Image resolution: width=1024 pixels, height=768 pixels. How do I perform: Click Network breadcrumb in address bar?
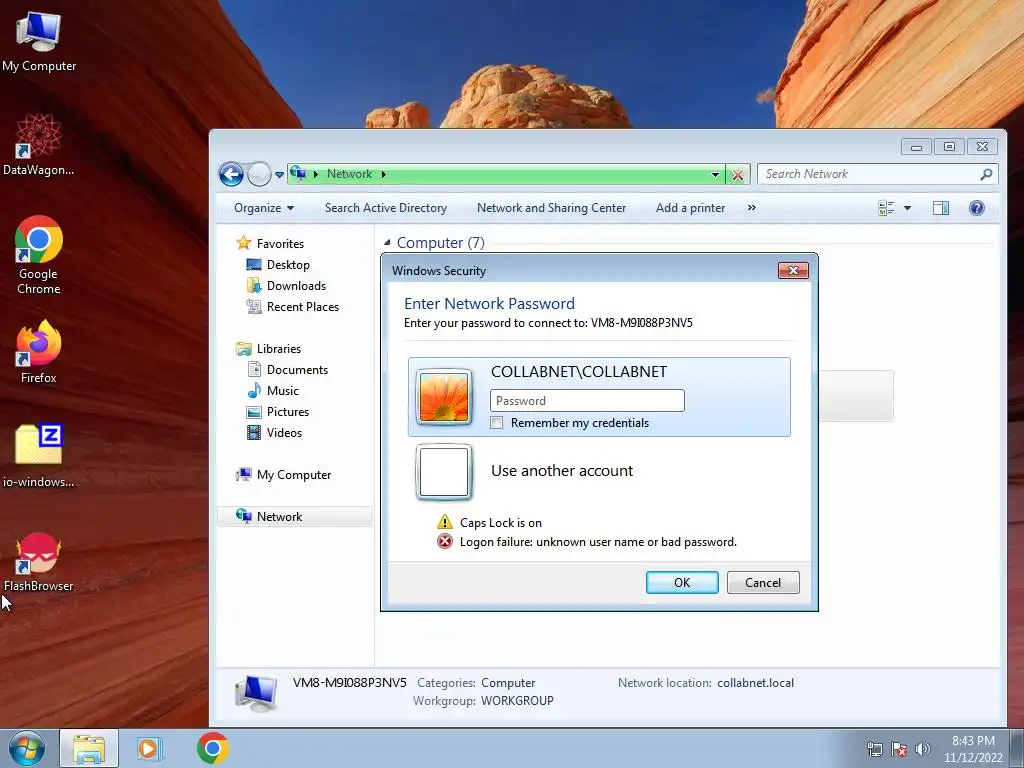pyautogui.click(x=349, y=174)
